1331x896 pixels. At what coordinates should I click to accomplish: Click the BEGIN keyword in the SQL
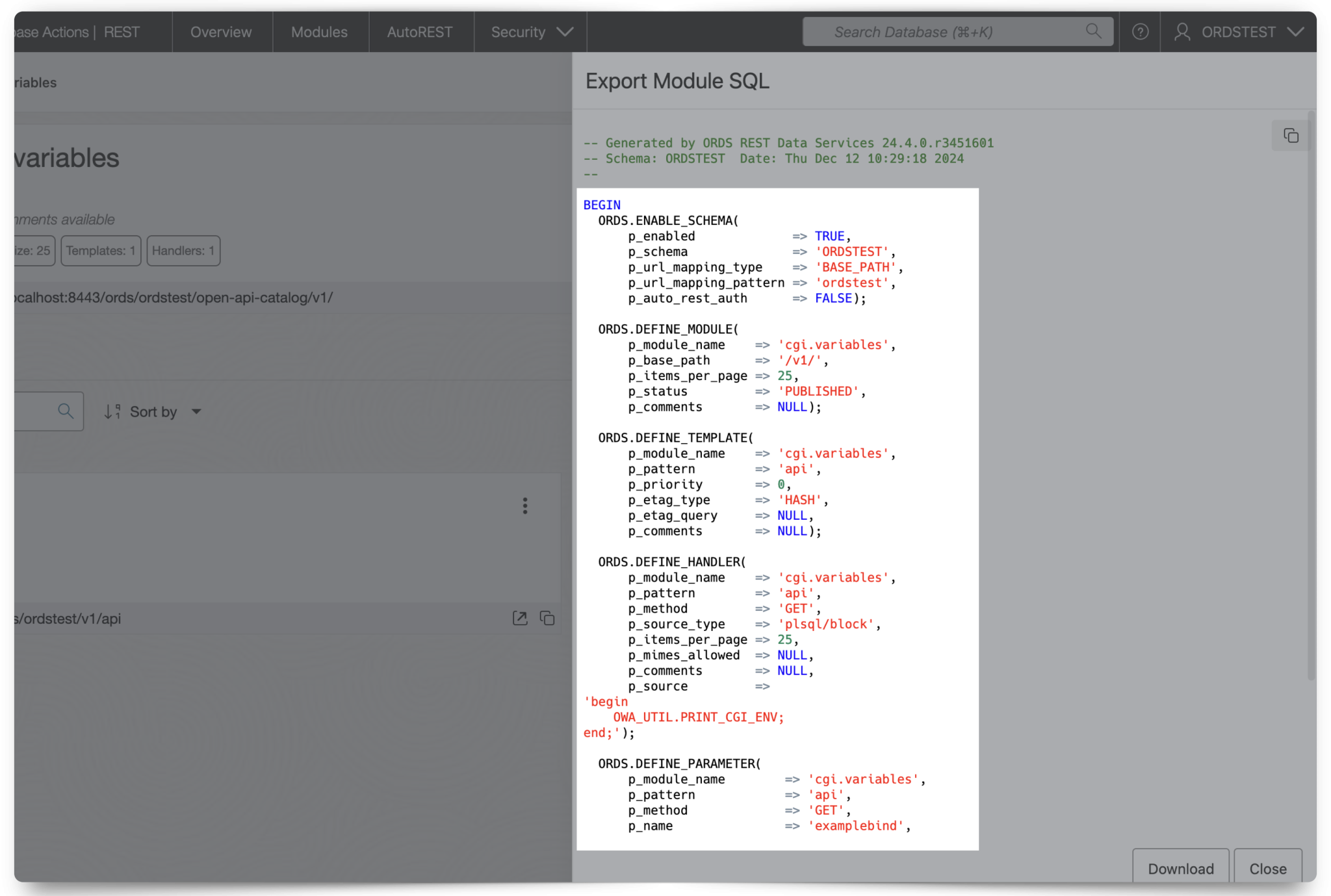(x=602, y=205)
